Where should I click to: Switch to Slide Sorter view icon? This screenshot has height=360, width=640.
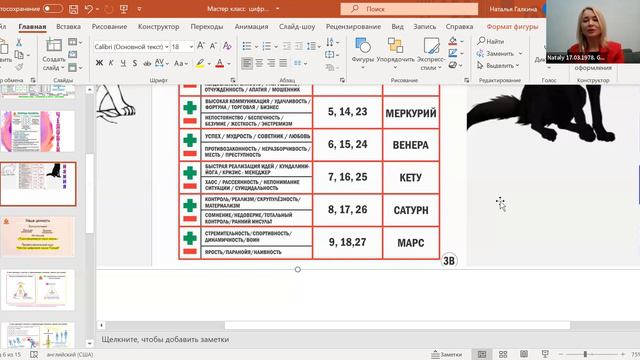[503, 354]
